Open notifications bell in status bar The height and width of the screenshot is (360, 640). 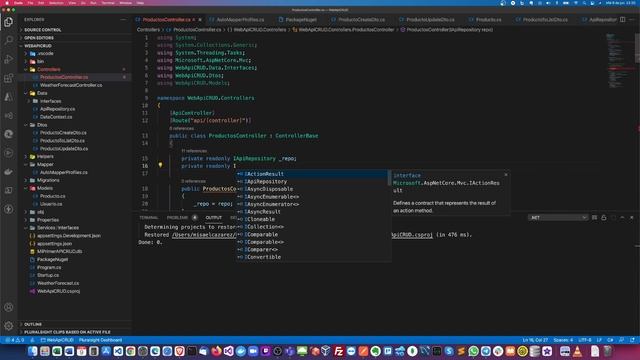coord(633,340)
